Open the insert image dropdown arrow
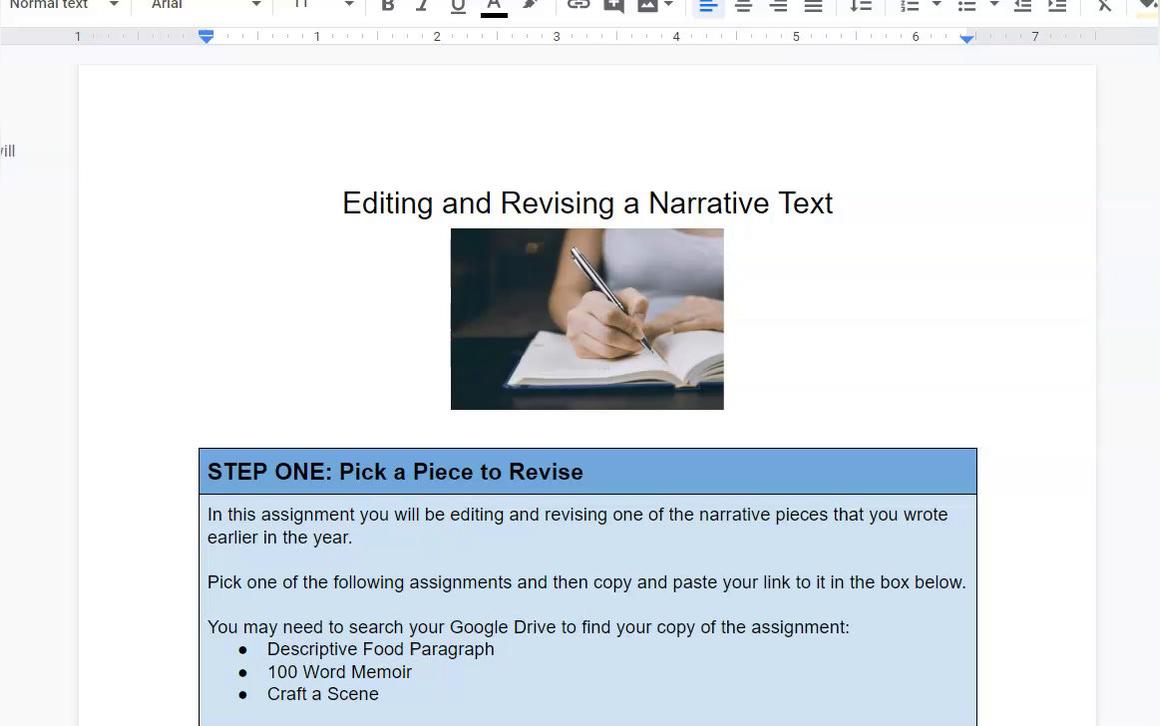 pos(669,4)
